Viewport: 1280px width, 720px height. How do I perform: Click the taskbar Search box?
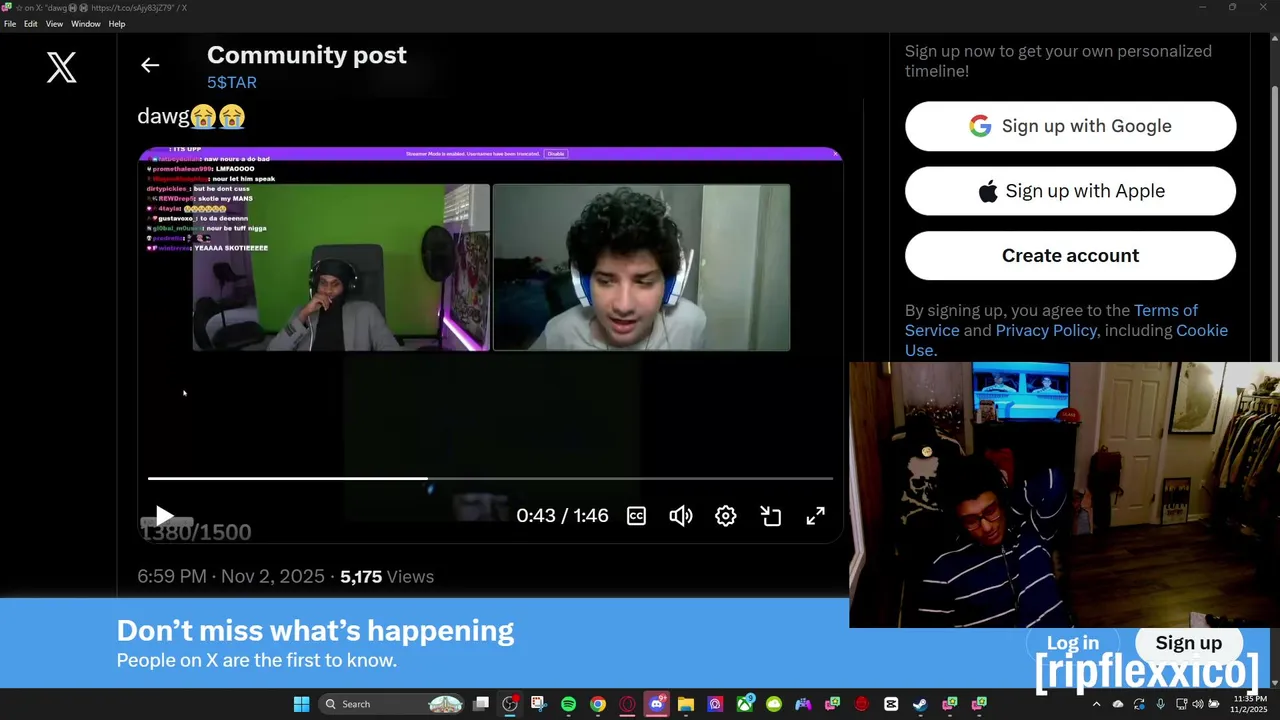tap(392, 704)
